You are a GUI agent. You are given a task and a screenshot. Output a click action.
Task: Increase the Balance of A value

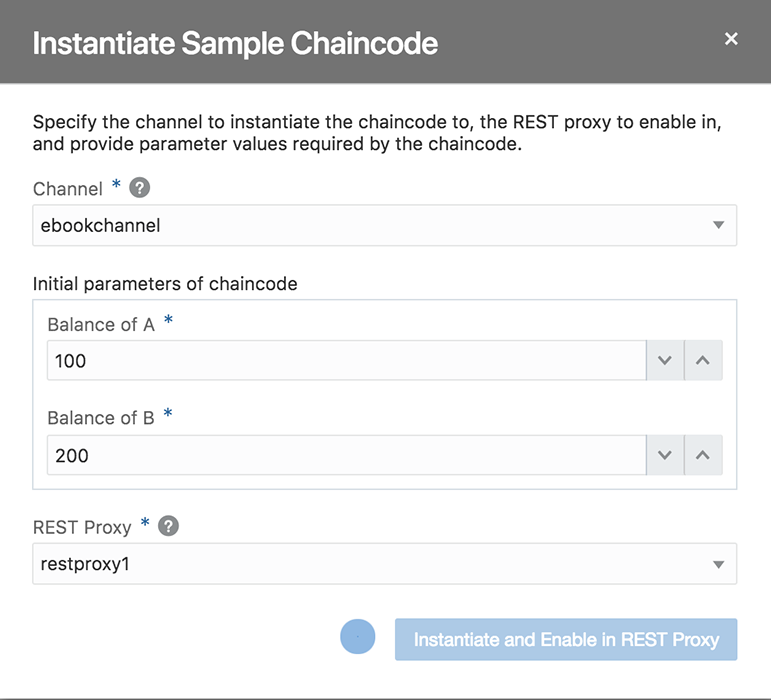point(703,361)
